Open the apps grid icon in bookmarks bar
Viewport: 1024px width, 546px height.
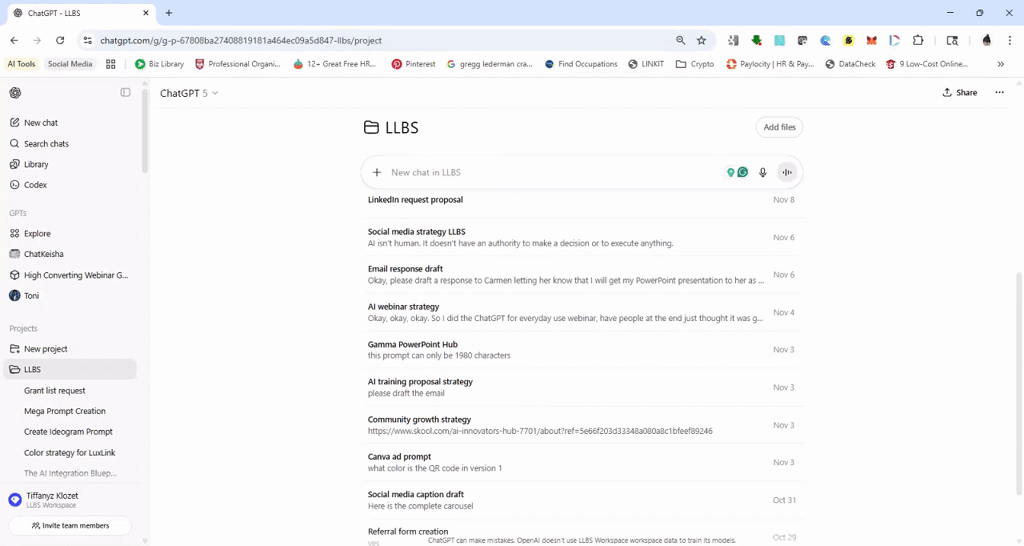tap(110, 64)
